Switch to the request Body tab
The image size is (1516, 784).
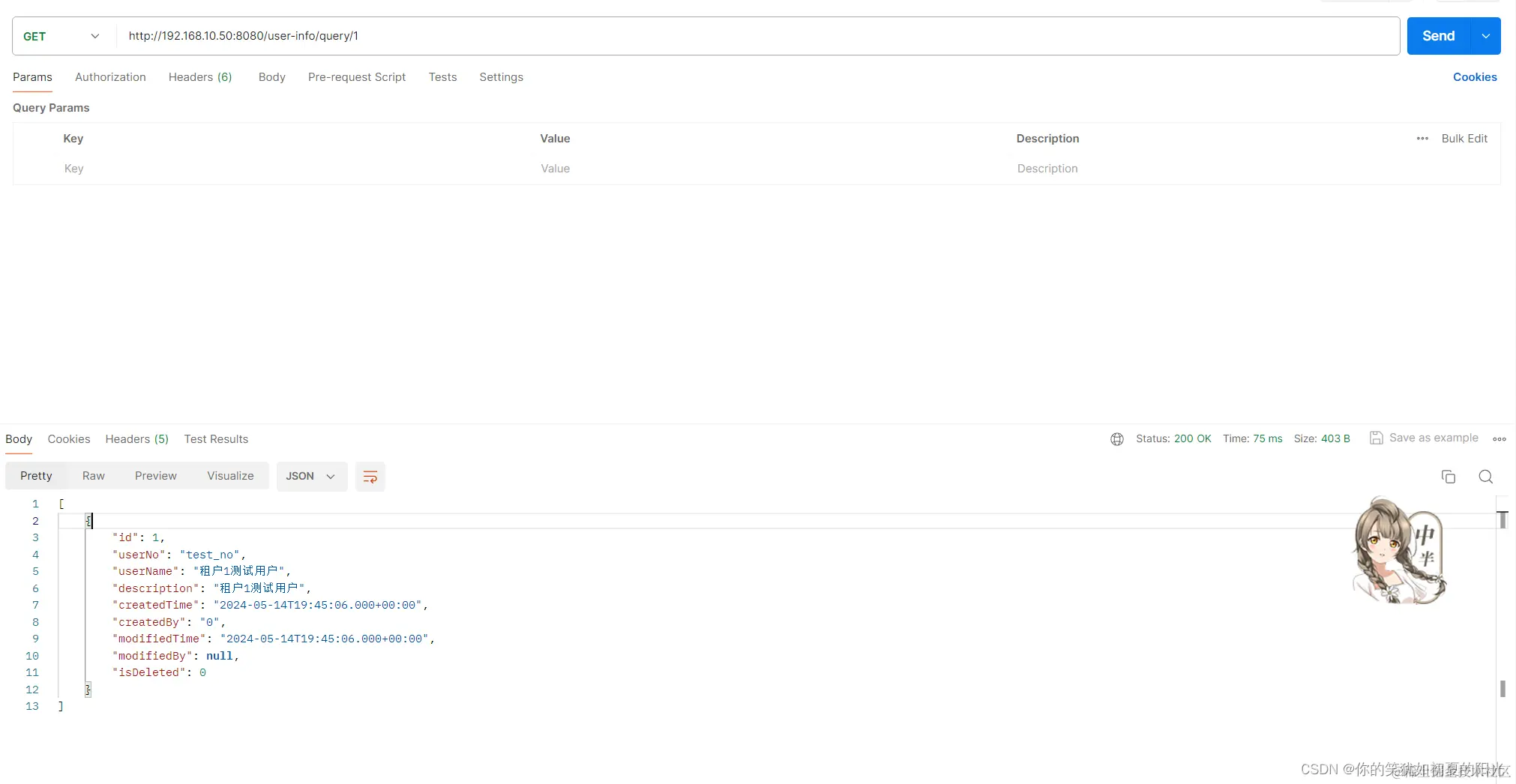click(271, 77)
